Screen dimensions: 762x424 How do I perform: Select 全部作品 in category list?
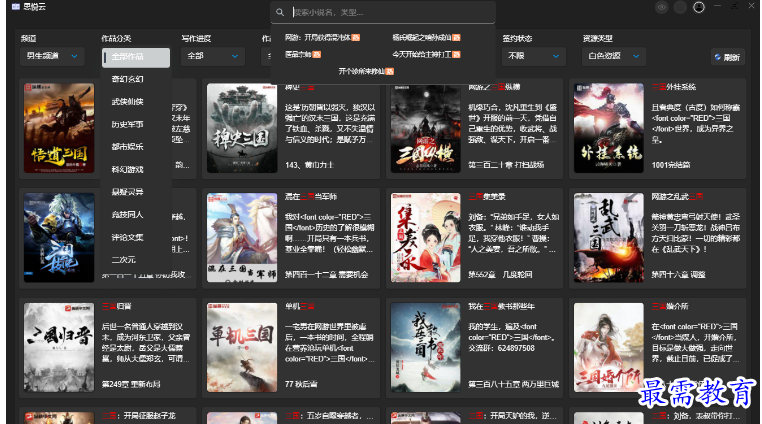point(136,57)
